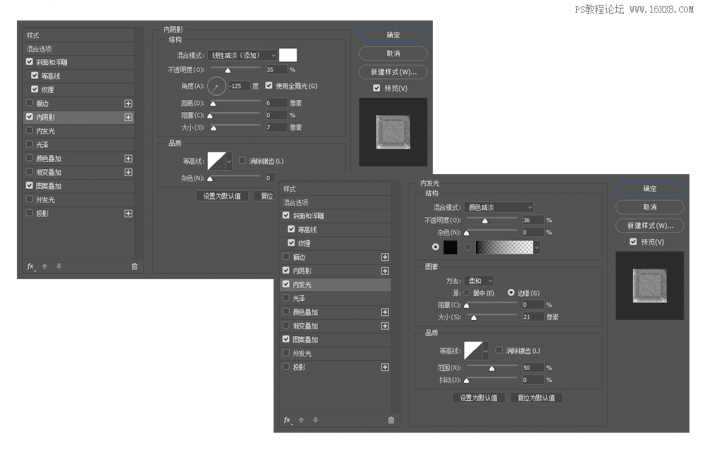This screenshot has height=456, width=705.
Task: Click white color swatch in Inner Shadow dialog
Action: pos(288,55)
